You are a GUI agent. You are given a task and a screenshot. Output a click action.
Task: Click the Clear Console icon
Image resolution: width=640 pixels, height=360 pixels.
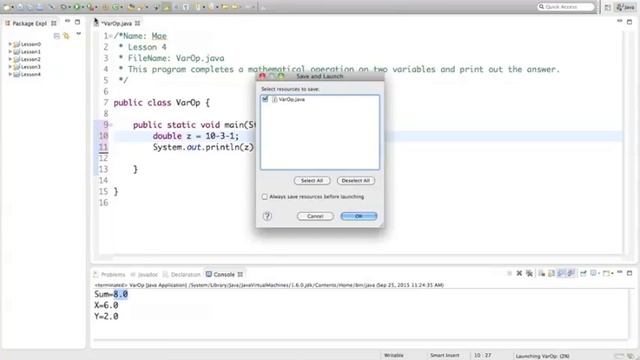click(x=542, y=273)
